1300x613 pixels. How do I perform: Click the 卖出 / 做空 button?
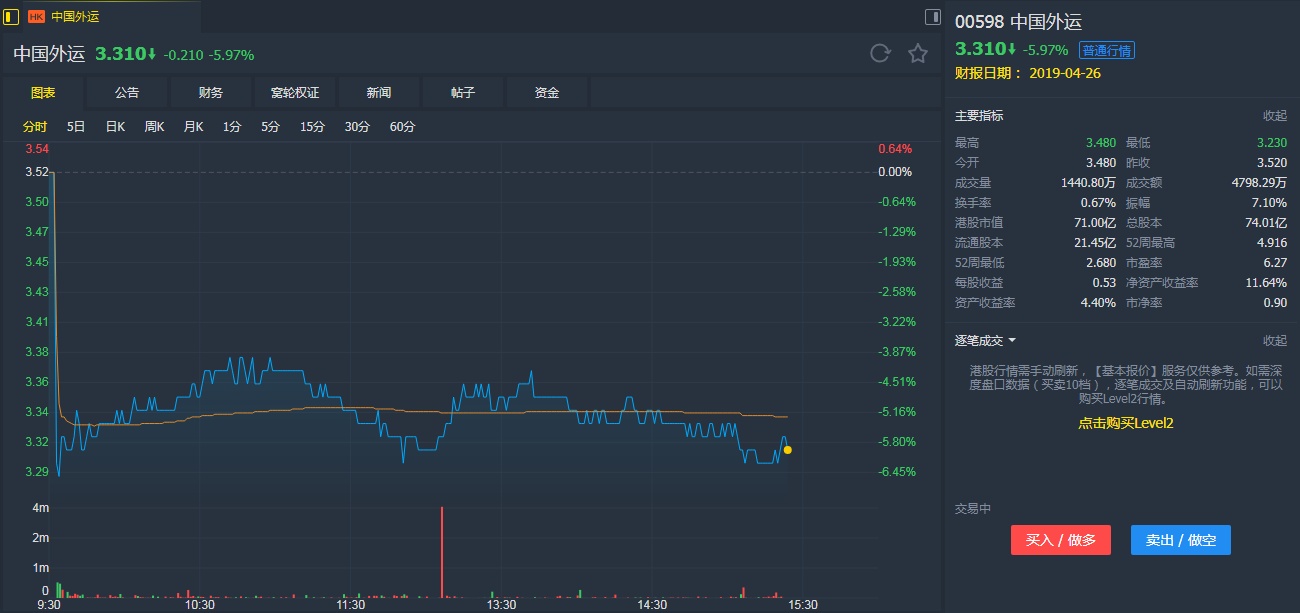1181,540
